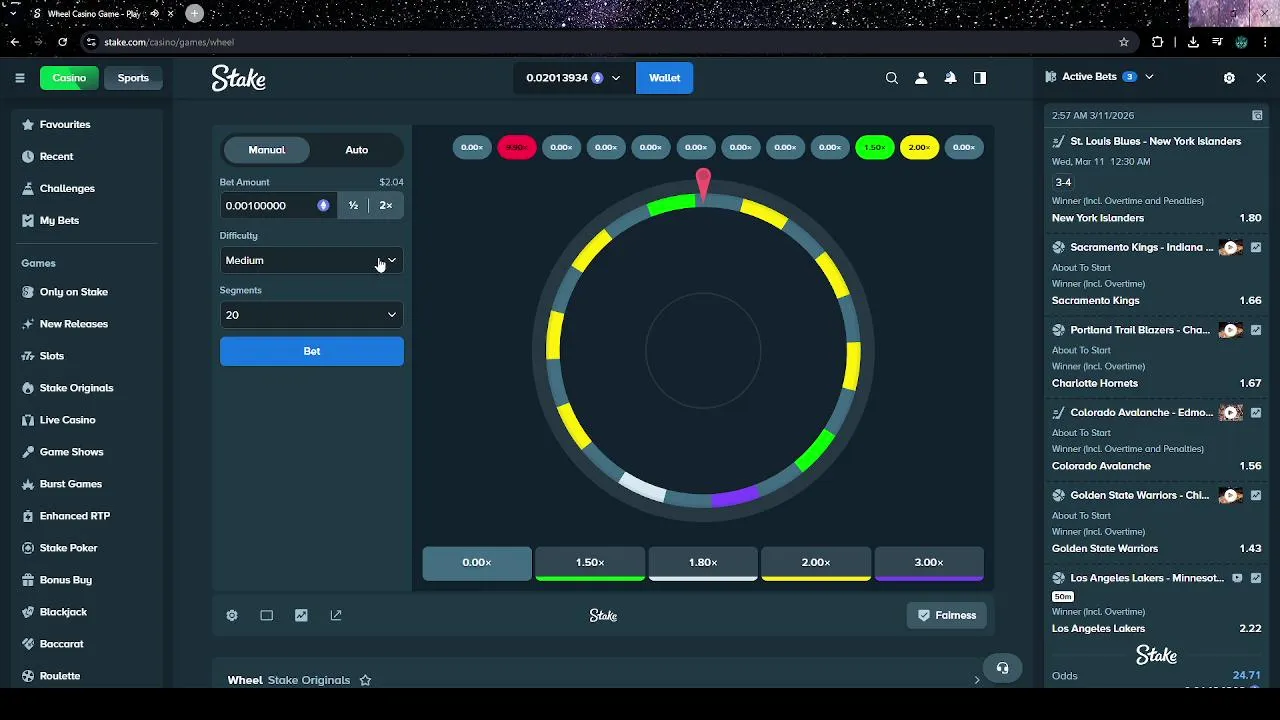Viewport: 1280px width, 720px height.
Task: Open live stats chart icon
Action: [301, 616]
